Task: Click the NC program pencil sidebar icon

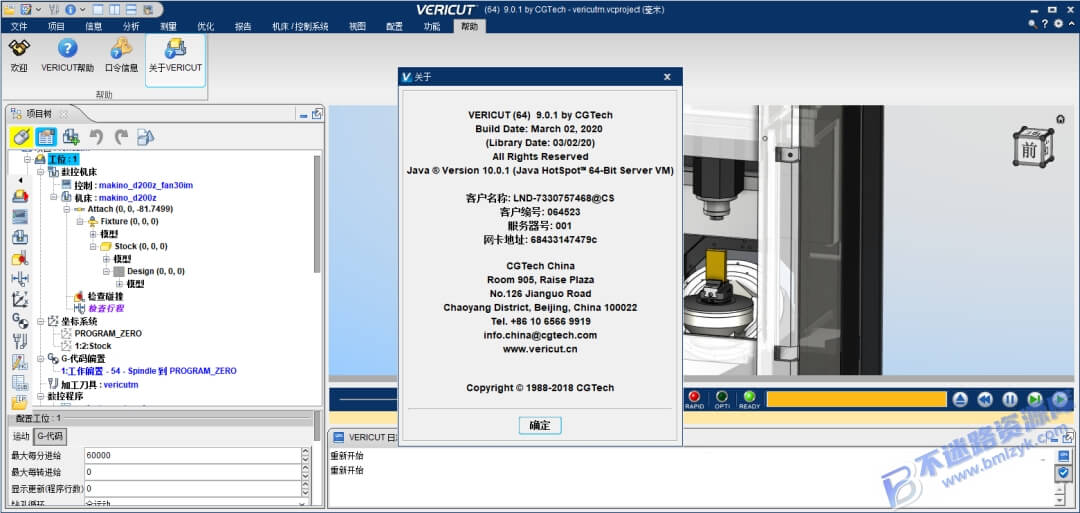Action: coord(20,362)
